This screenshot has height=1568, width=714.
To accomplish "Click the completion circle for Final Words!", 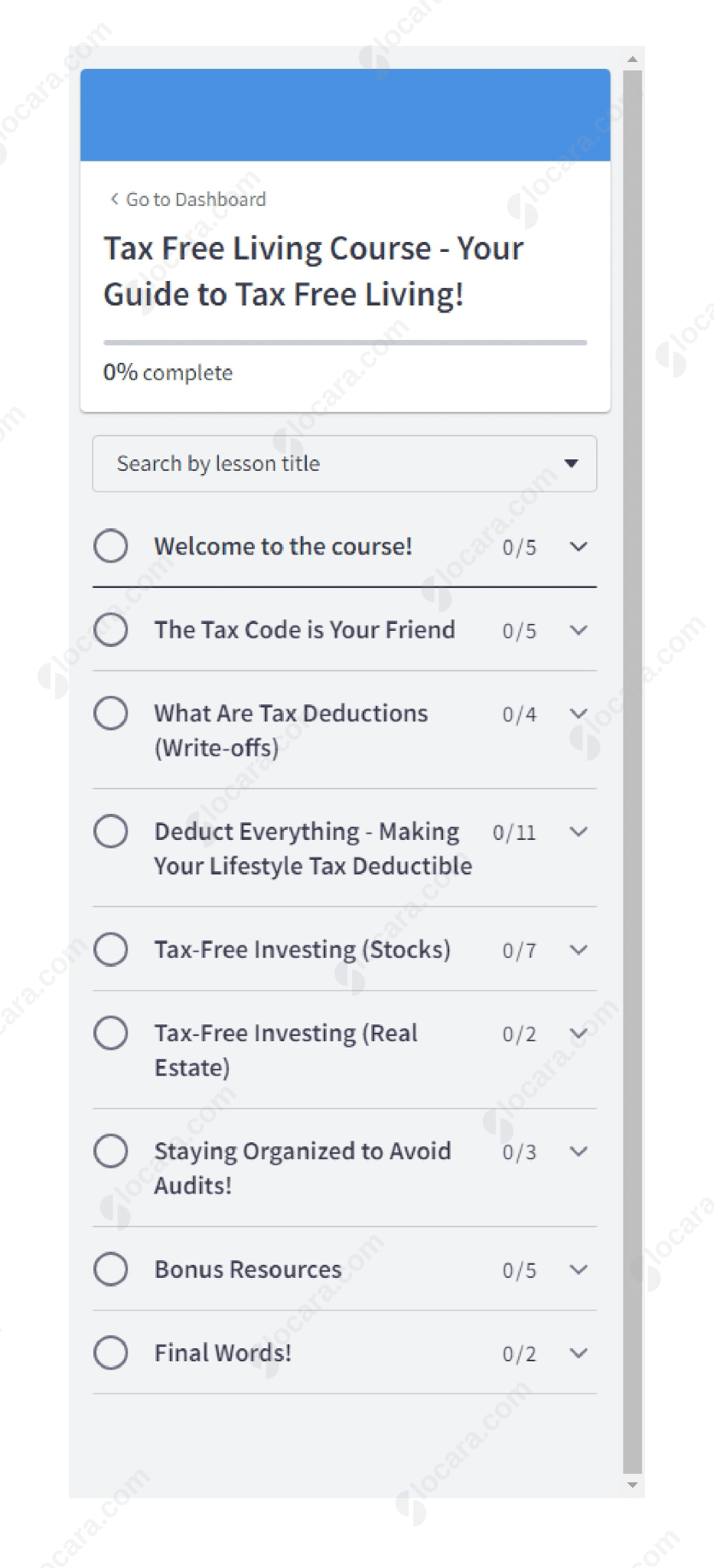I will click(x=111, y=1352).
